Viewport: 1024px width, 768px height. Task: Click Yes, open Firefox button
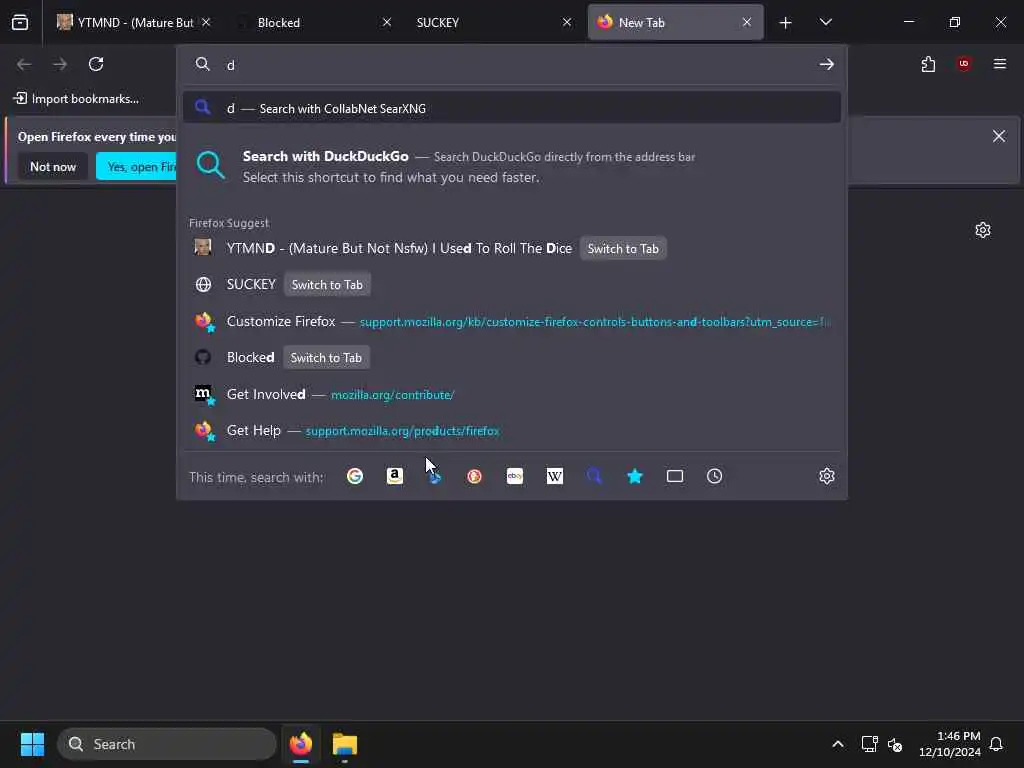(136, 167)
